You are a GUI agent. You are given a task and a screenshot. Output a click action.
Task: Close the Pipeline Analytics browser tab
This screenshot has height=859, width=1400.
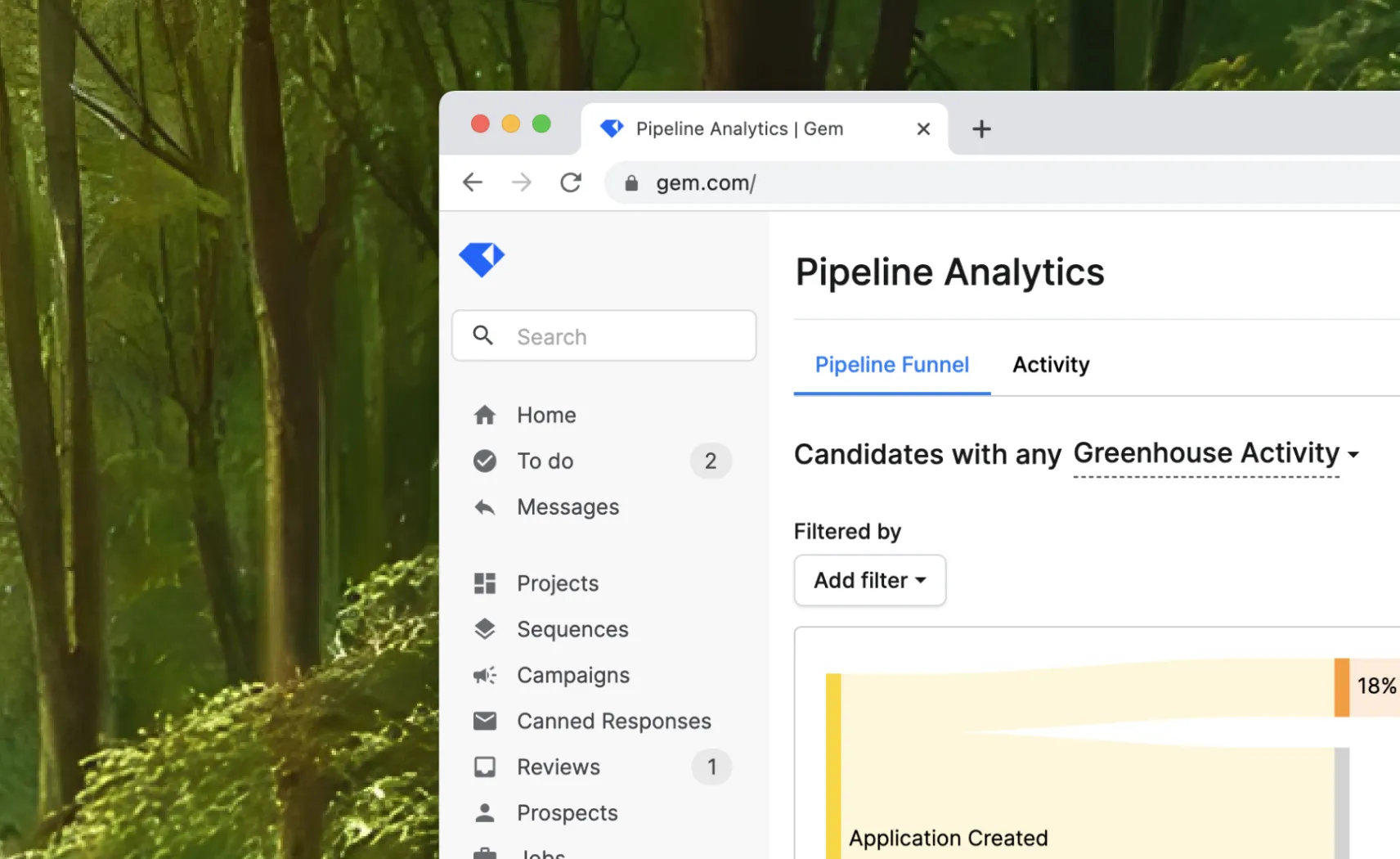[923, 129]
